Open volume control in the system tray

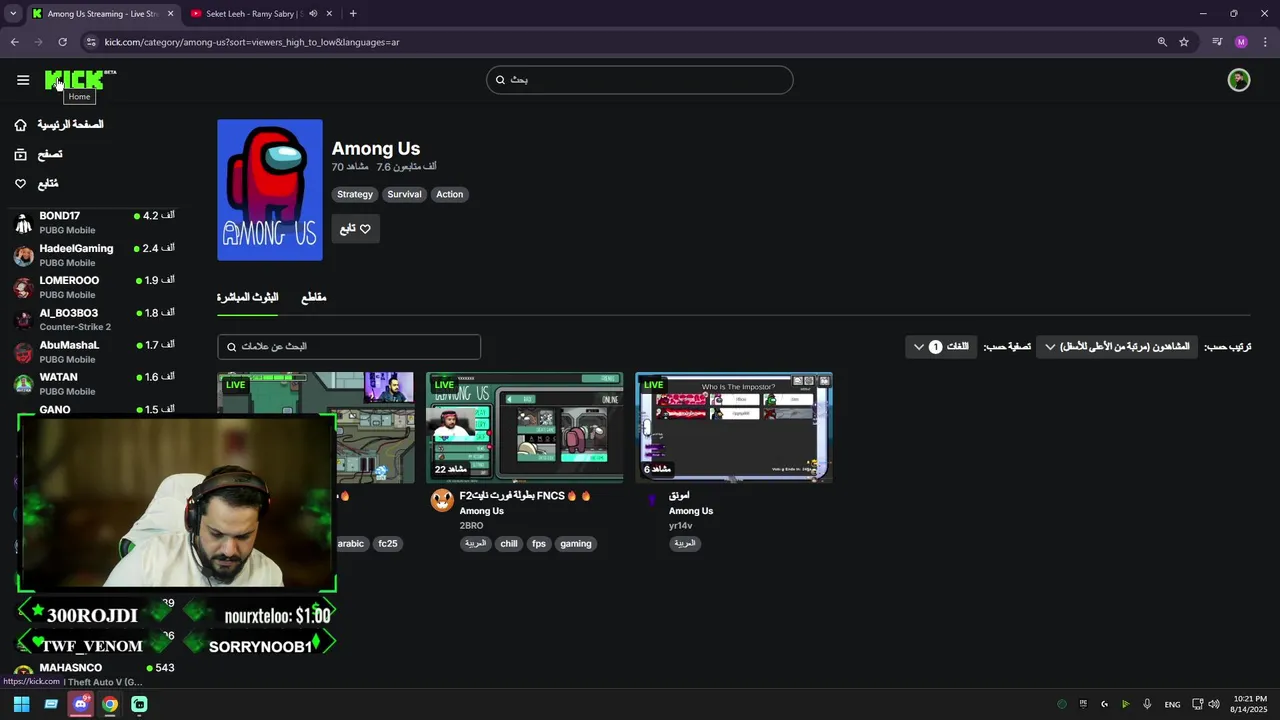tap(1214, 704)
